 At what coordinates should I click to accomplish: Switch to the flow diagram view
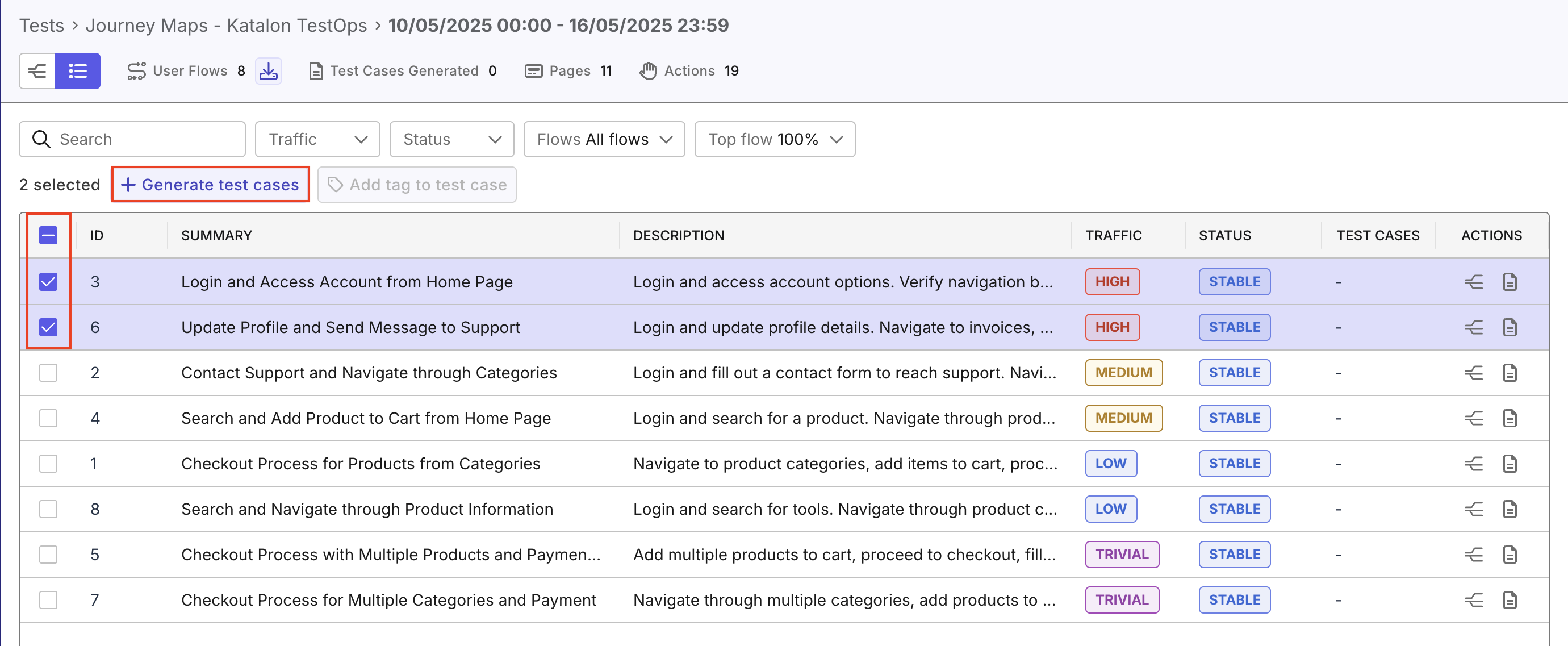pyautogui.click(x=37, y=71)
